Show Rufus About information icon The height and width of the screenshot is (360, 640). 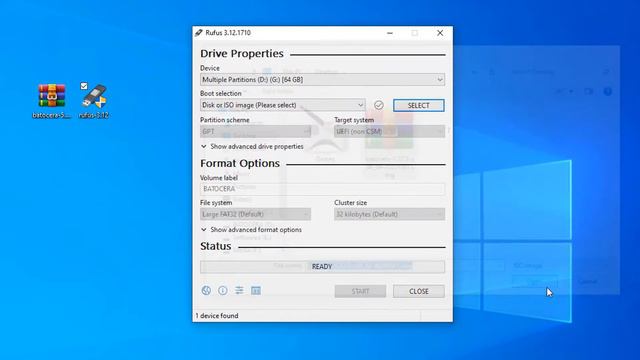pyautogui.click(x=222, y=290)
